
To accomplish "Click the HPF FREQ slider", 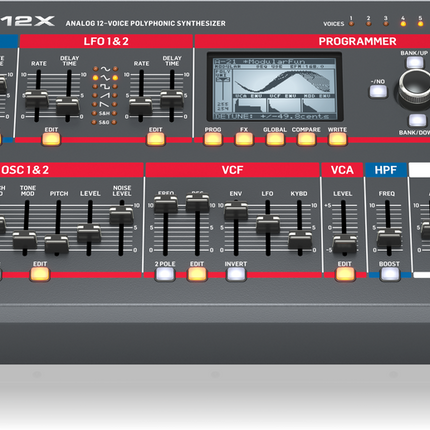I will pos(389,237).
